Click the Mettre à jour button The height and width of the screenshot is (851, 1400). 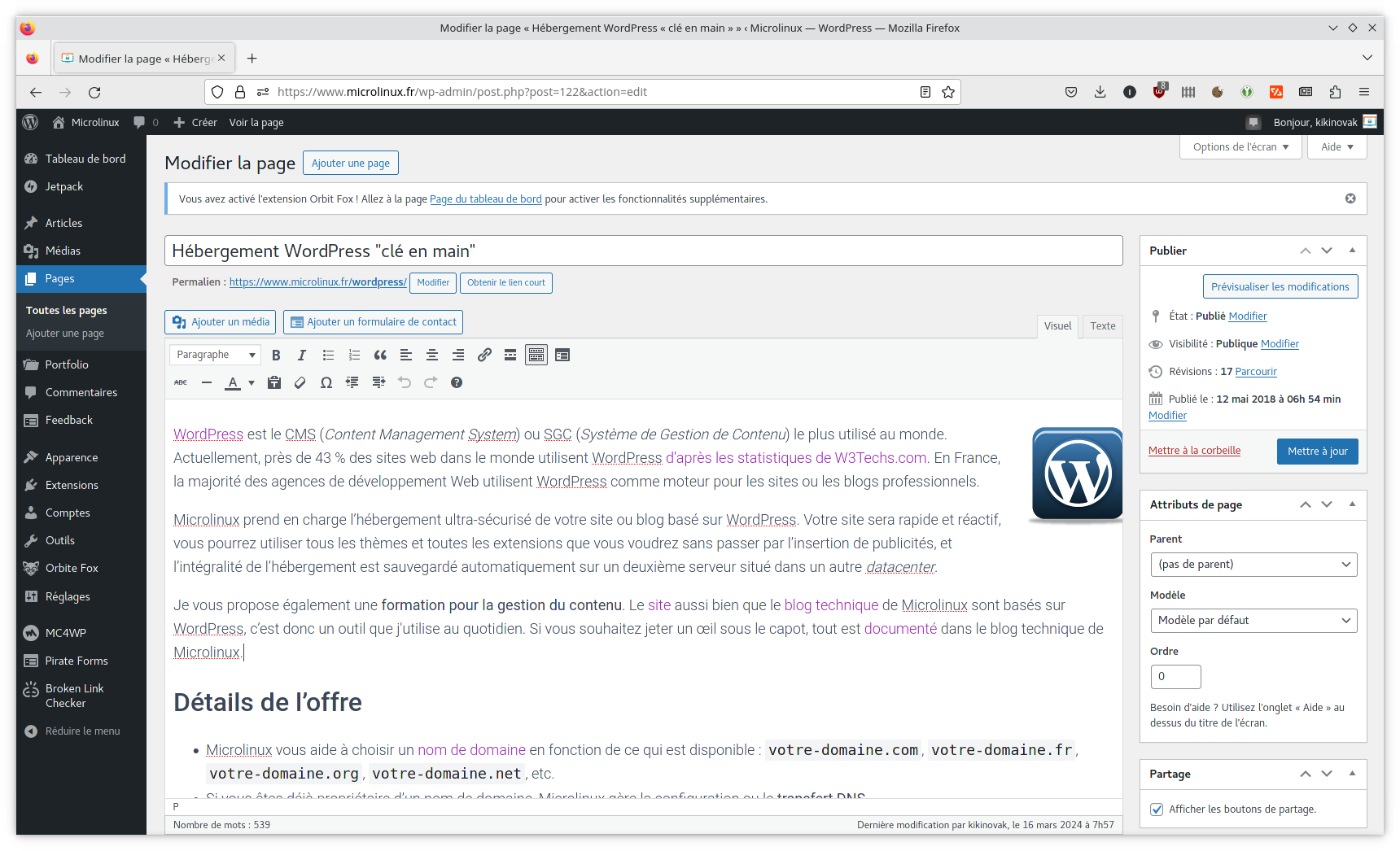point(1317,451)
